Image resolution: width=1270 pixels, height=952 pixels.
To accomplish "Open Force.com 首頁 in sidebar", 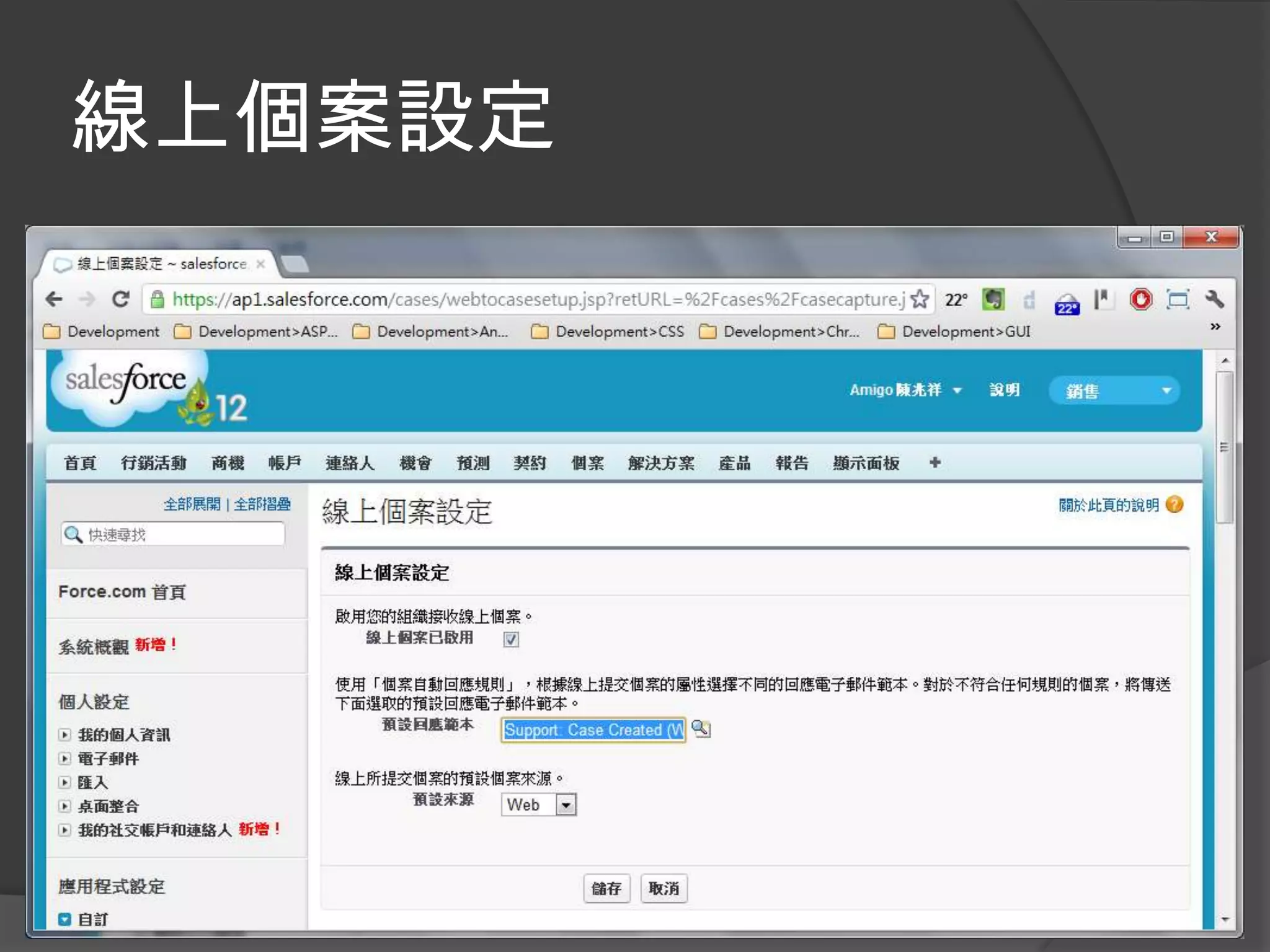I will 122,592.
